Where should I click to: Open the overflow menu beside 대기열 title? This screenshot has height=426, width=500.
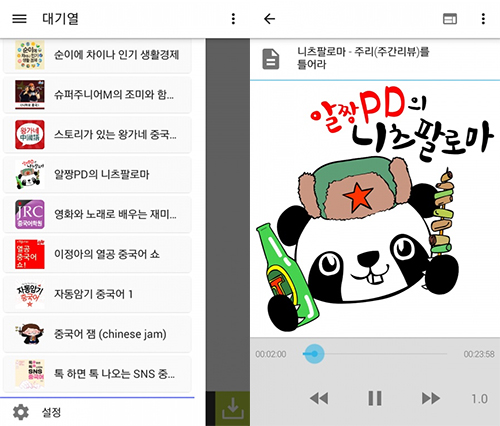[x=233, y=19]
